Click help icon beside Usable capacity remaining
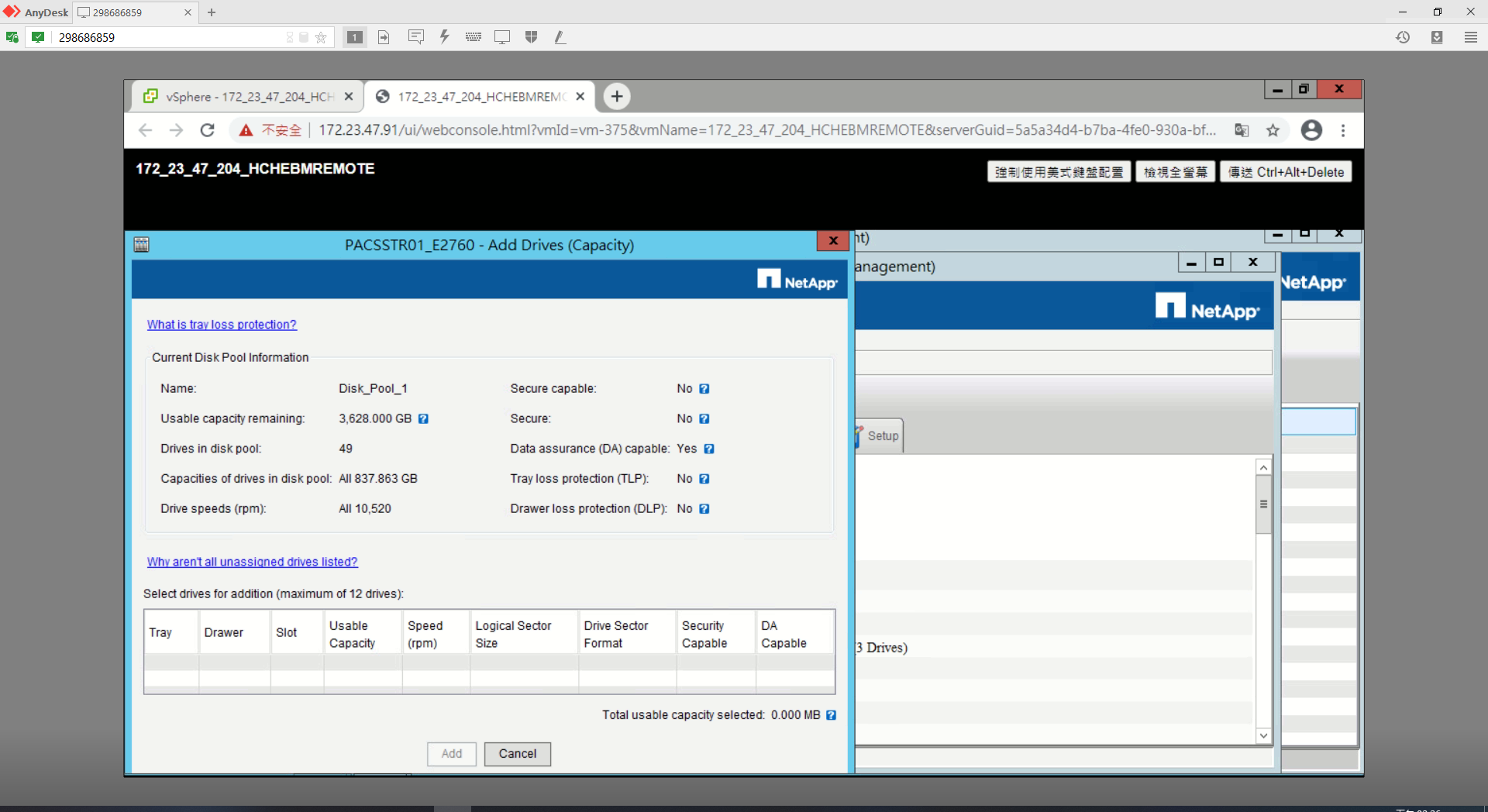 [424, 419]
